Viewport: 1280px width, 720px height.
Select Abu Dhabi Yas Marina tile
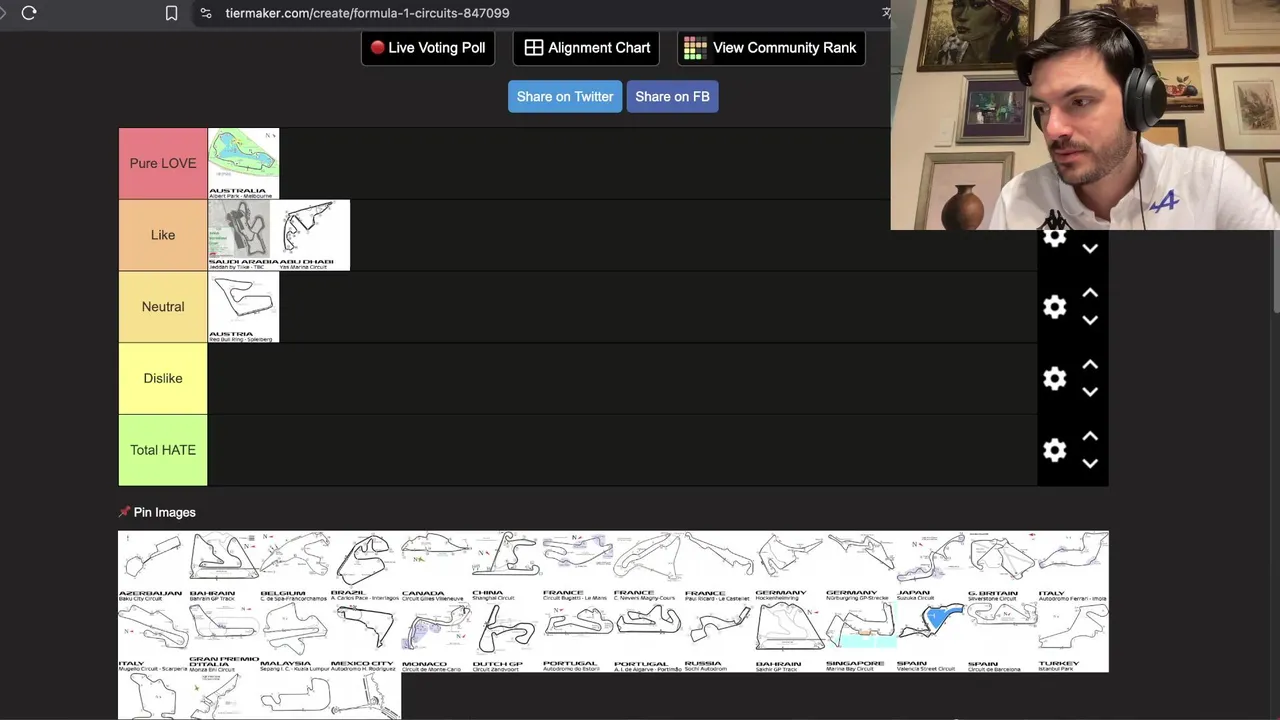pyautogui.click(x=314, y=235)
